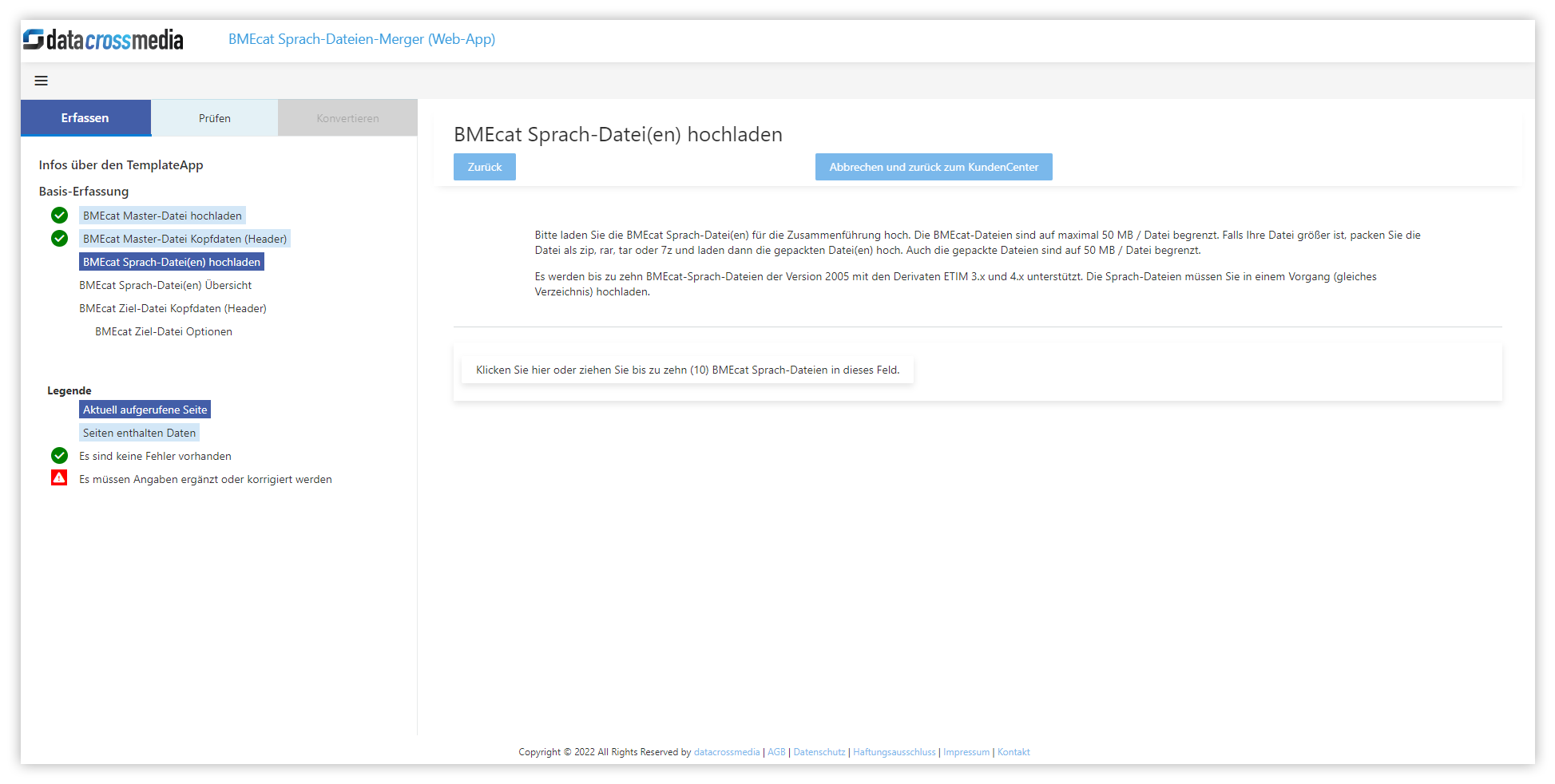Click green checkmark beside BMEcat Master-Datei hochladen
1555x784 pixels.
59,216
